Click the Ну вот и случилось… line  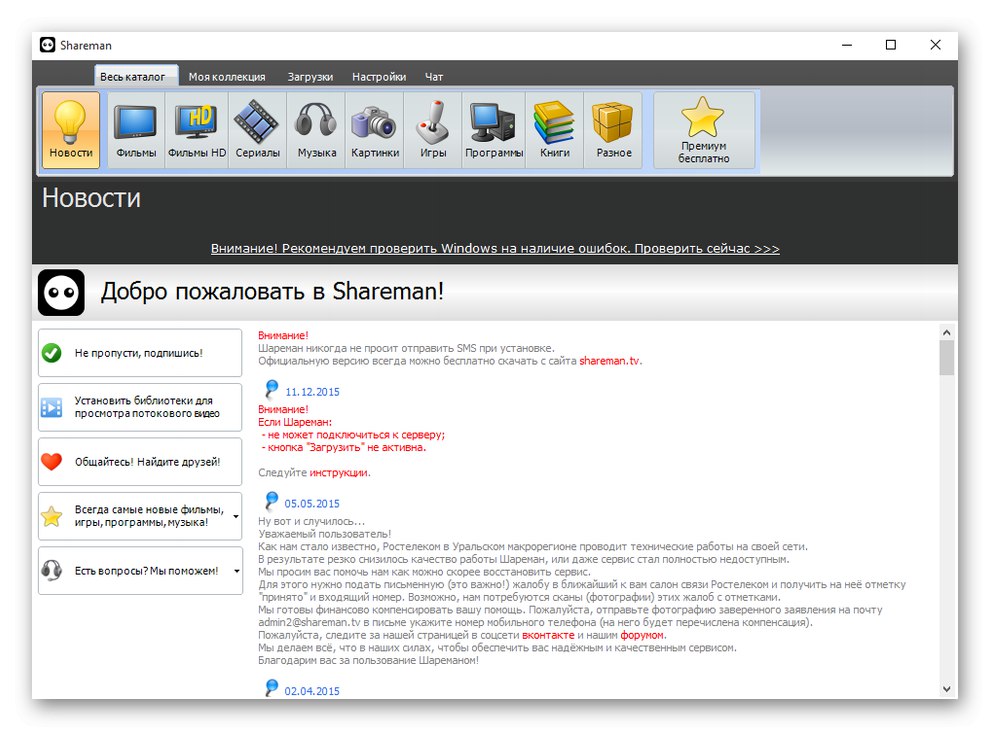click(311, 521)
